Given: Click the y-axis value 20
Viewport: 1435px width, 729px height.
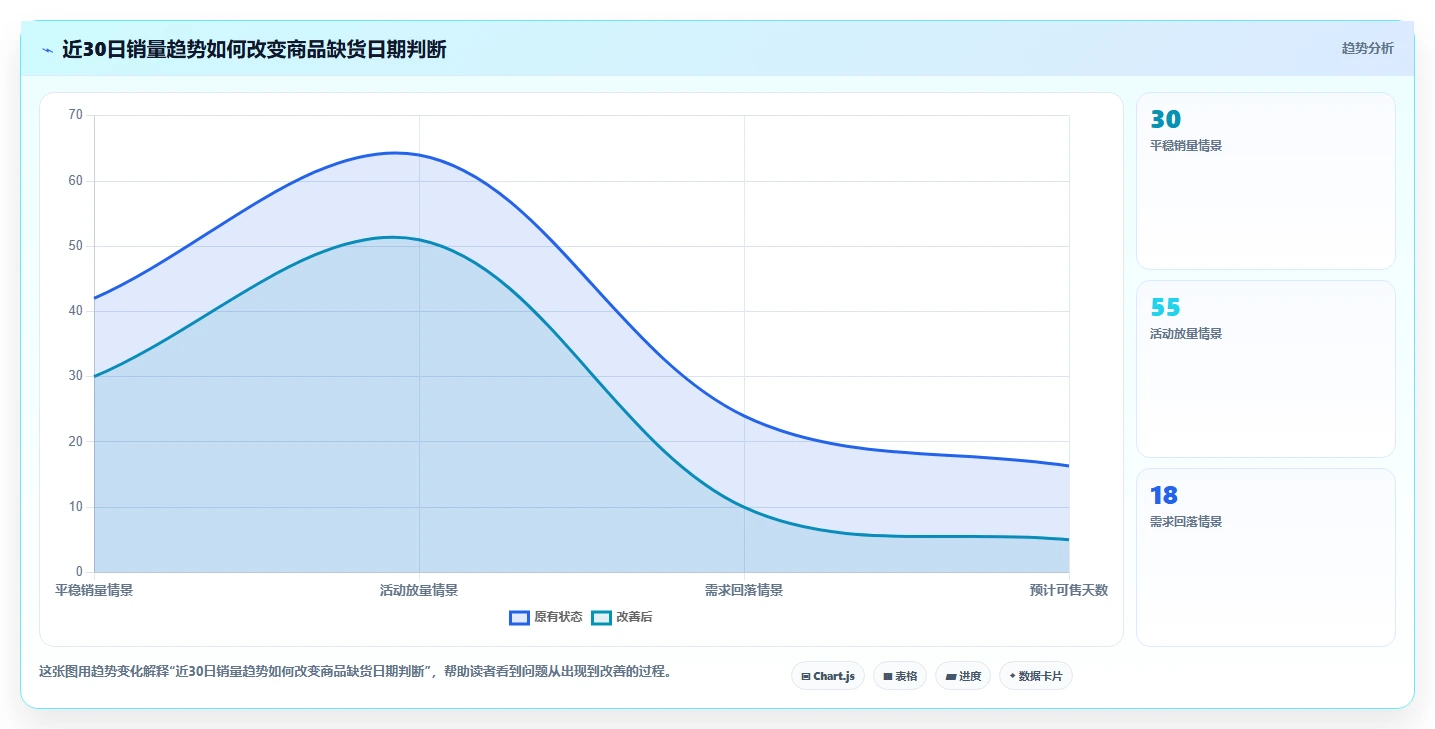Looking at the screenshot, I should 76,441.
